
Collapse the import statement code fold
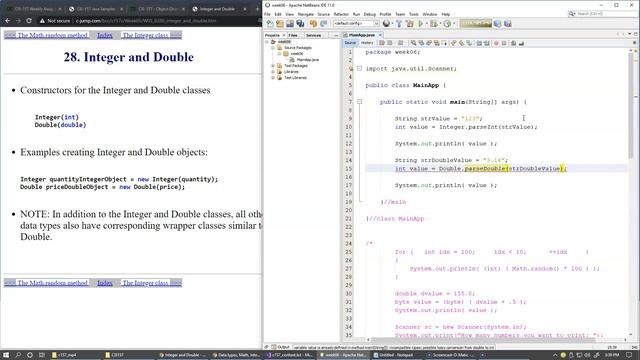point(360,69)
